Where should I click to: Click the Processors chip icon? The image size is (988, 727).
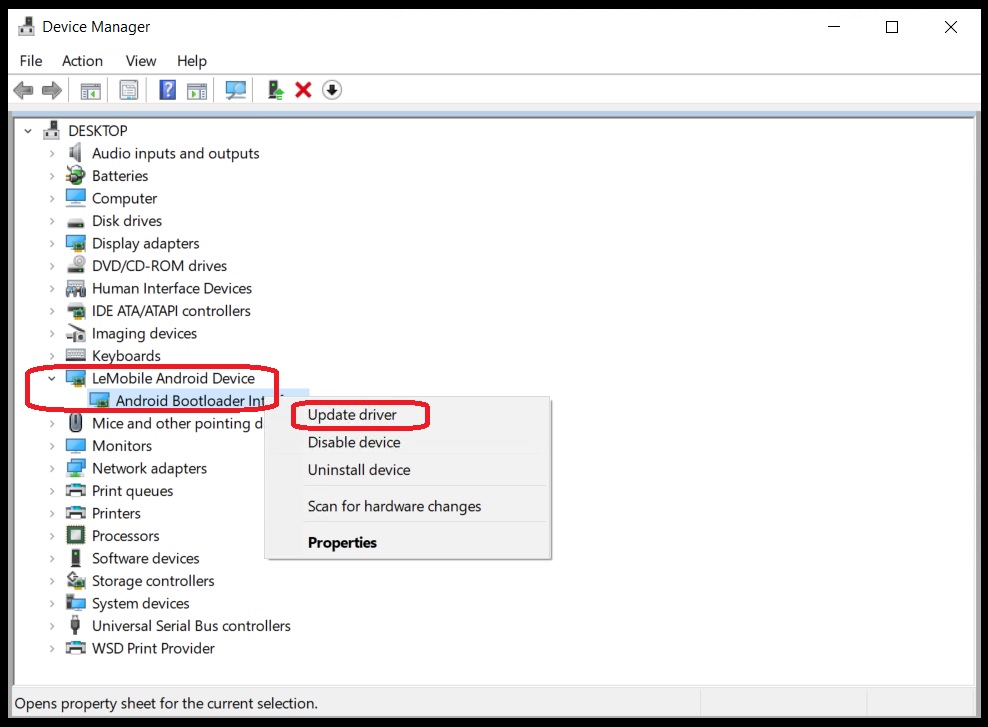[76, 535]
